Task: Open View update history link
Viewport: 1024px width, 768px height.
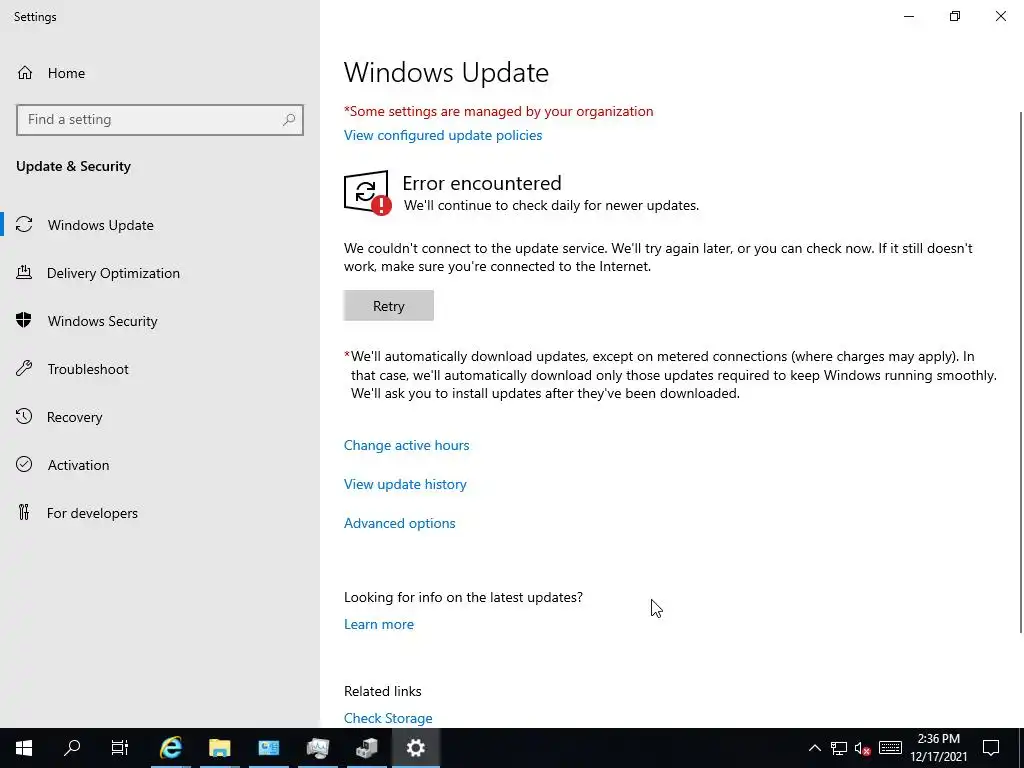Action: coord(405,485)
